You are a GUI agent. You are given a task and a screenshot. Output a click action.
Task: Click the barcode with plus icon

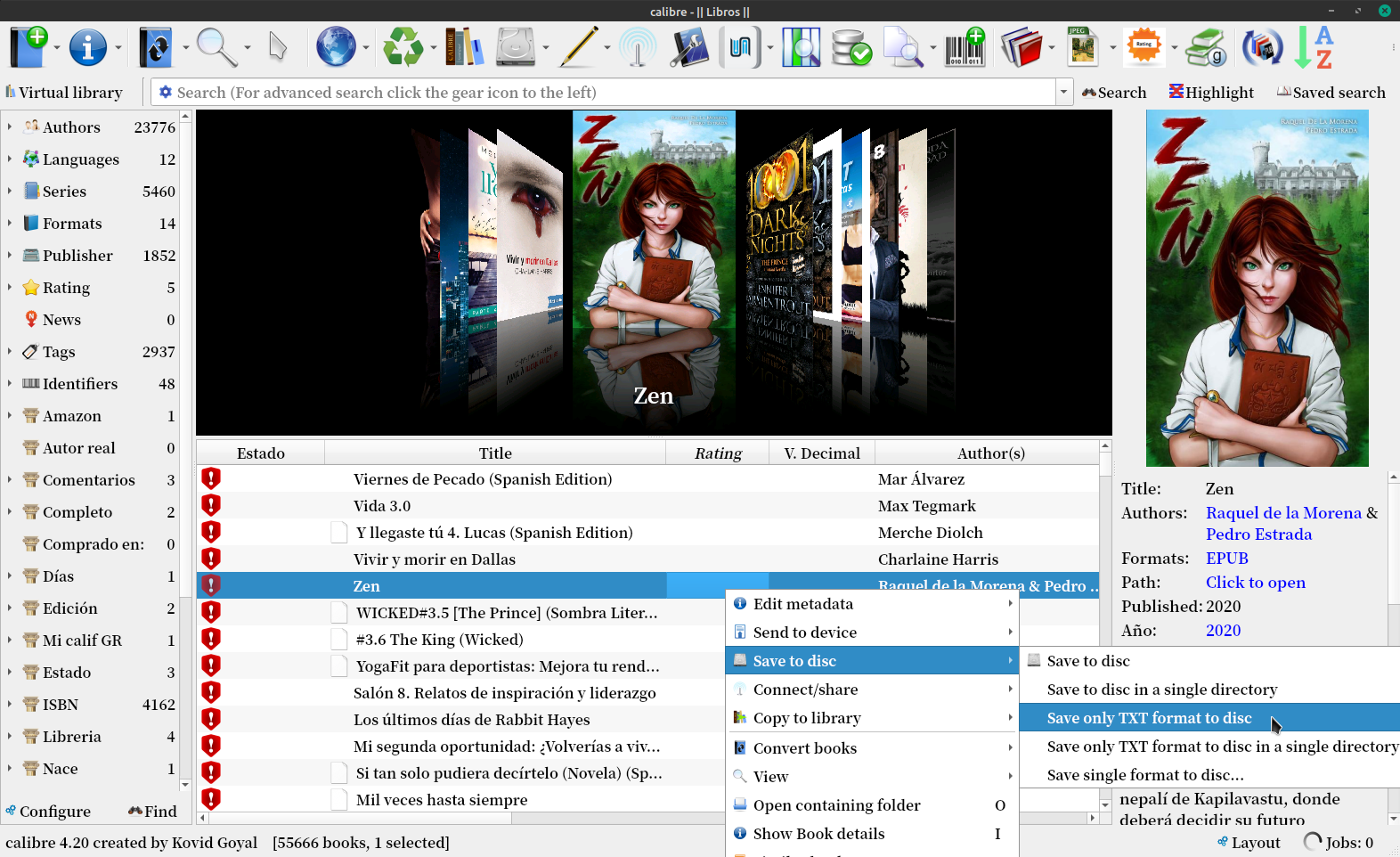coord(965,47)
